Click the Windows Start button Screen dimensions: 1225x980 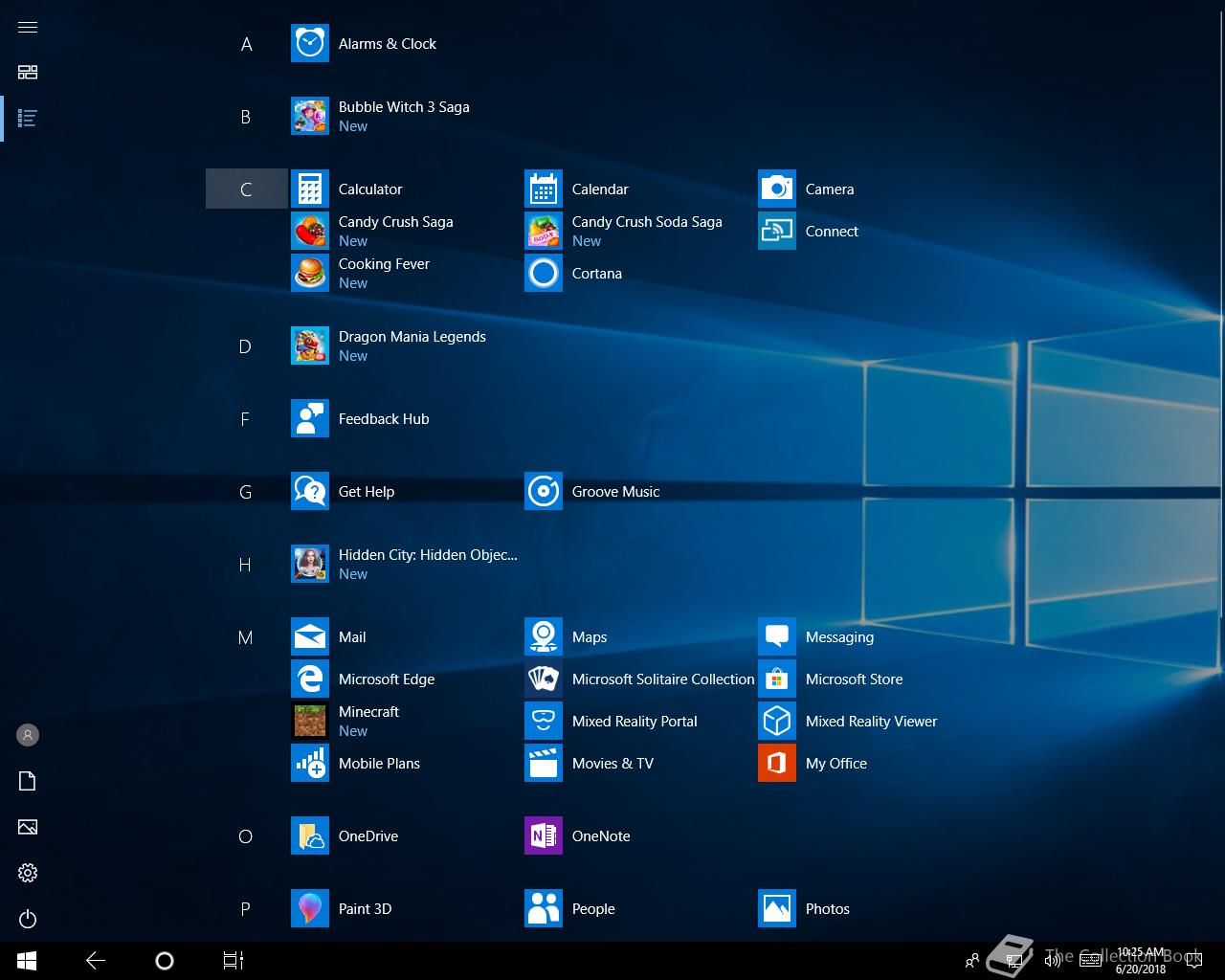(27, 961)
